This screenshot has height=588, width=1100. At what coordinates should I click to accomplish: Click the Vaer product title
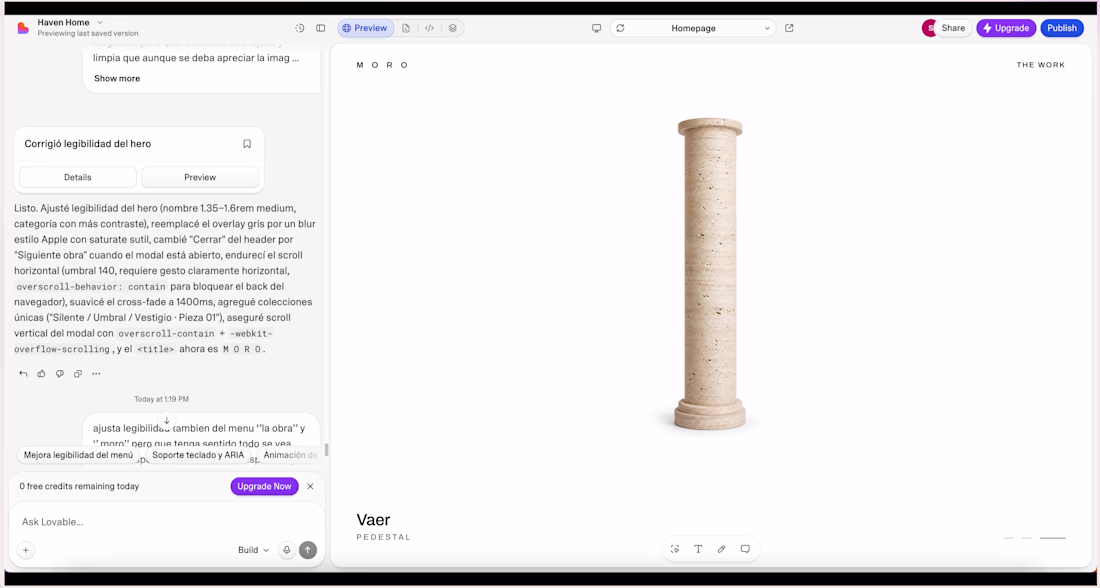pyautogui.click(x=373, y=520)
